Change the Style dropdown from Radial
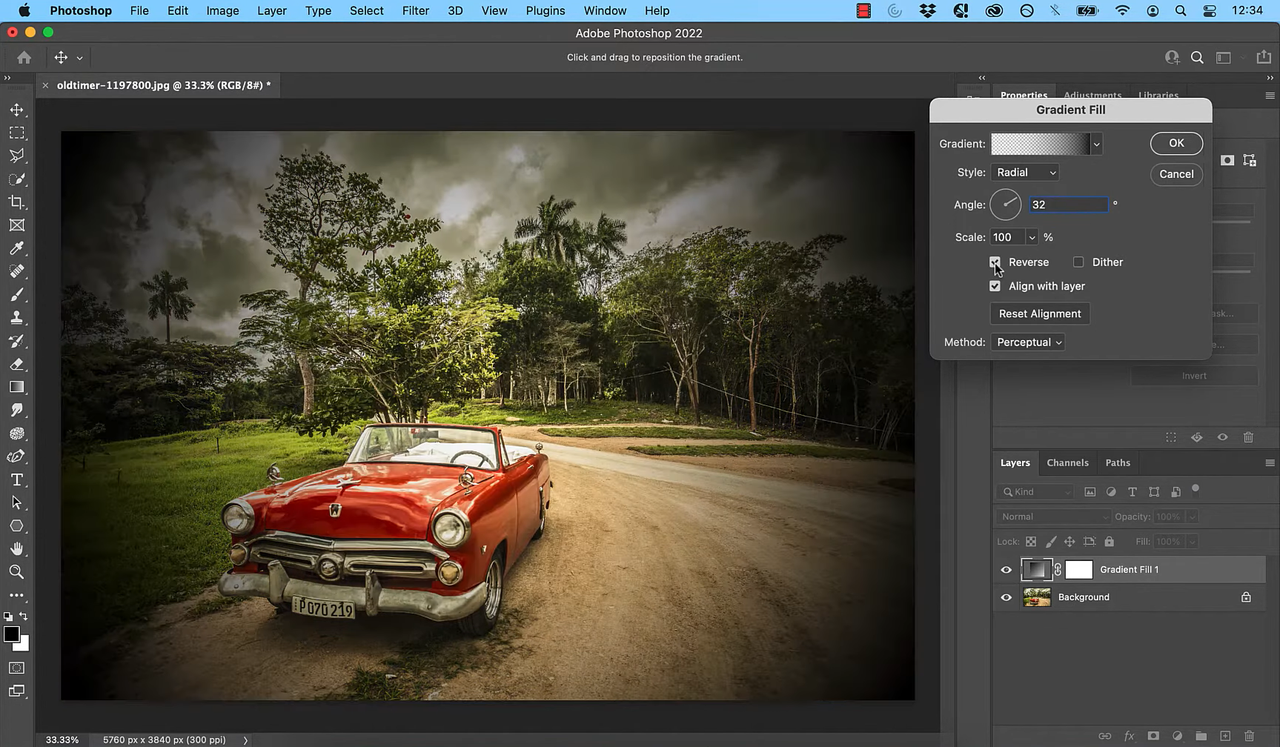1280x747 pixels. pyautogui.click(x=1025, y=172)
